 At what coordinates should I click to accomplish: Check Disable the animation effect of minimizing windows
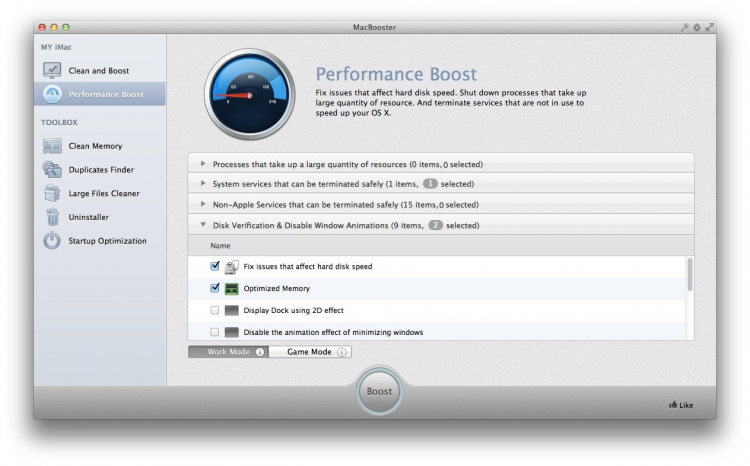(215, 332)
